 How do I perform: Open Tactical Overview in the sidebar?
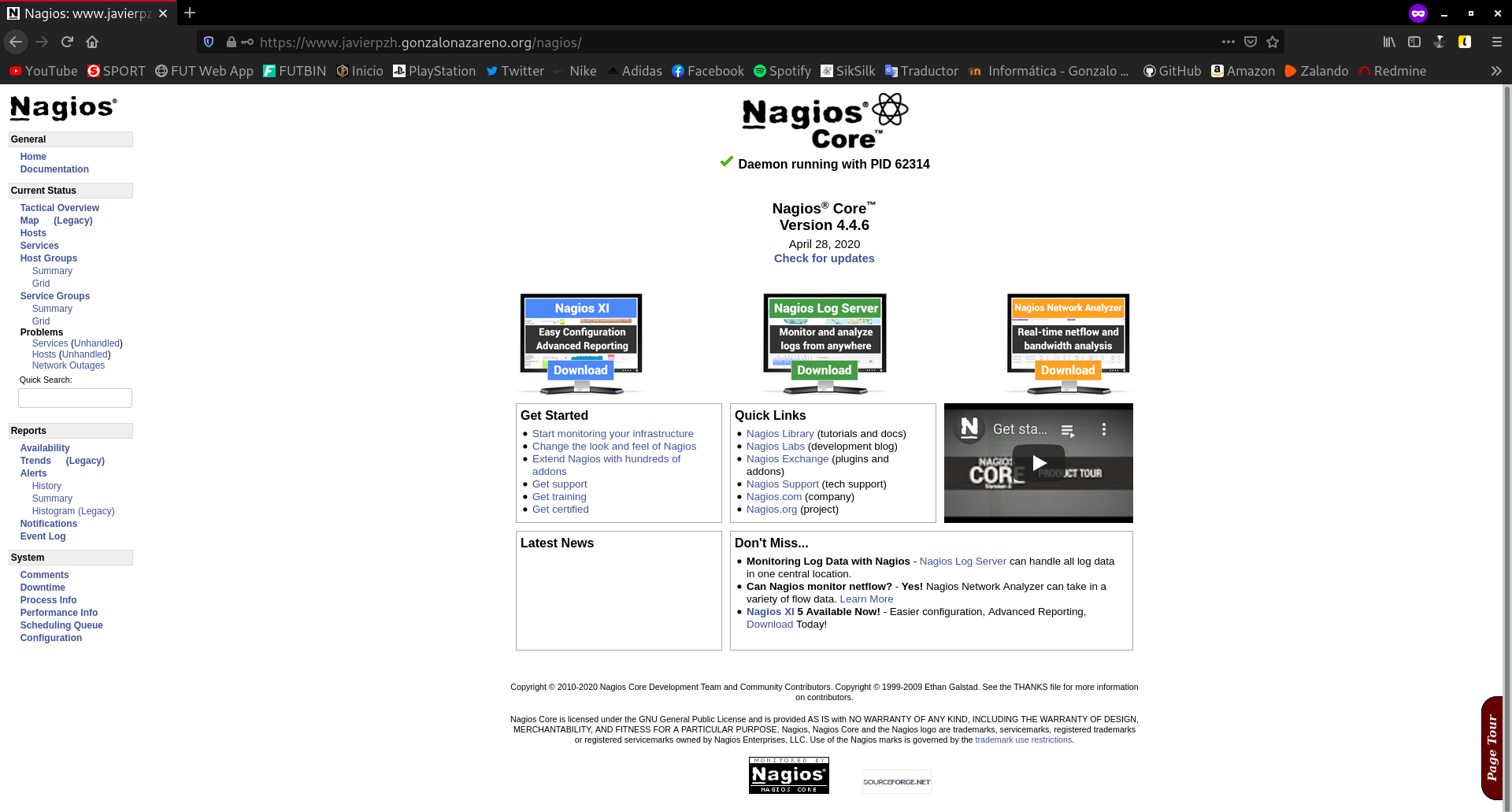(x=60, y=208)
